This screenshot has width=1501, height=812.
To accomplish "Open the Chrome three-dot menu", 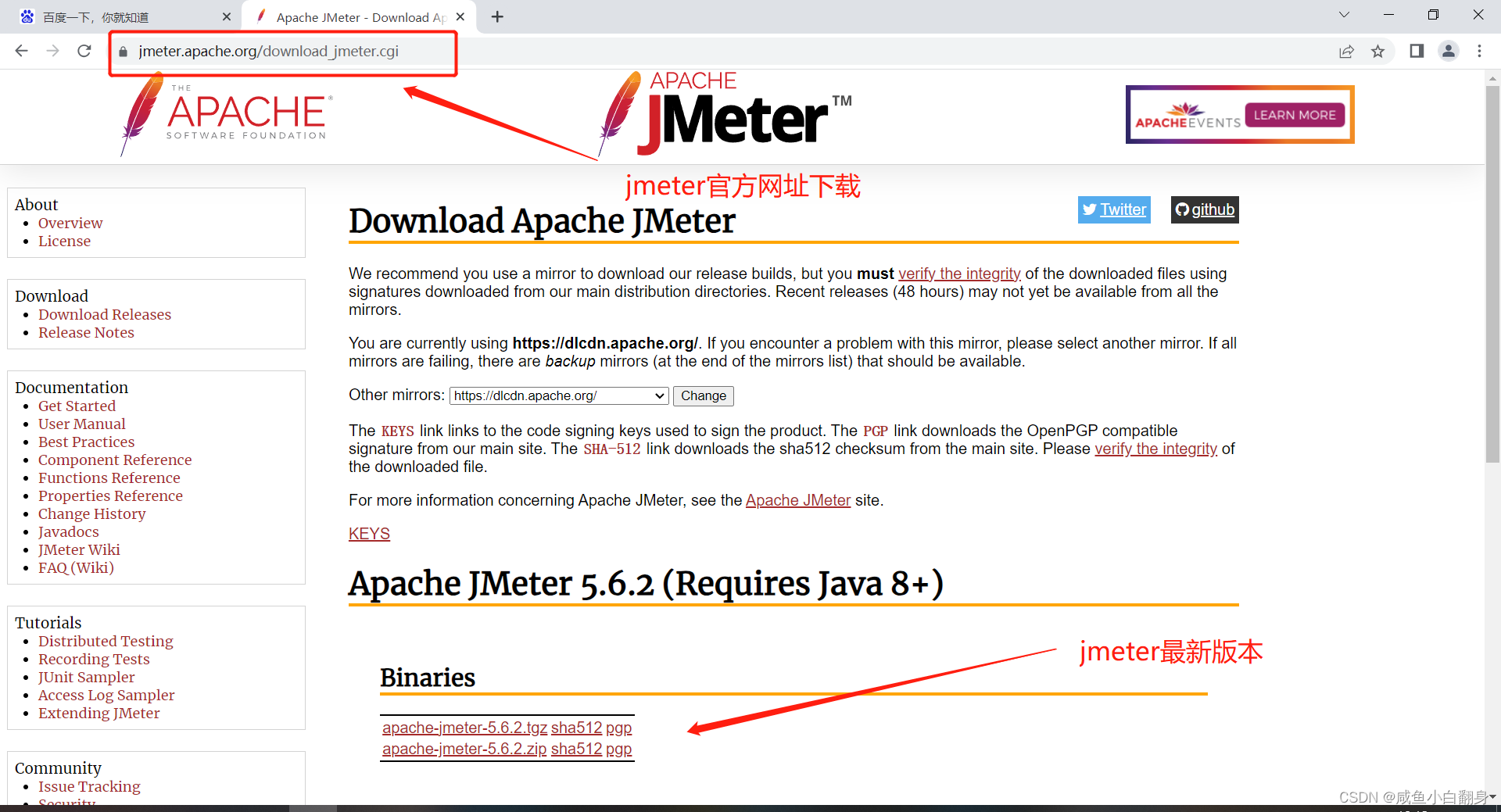I will pos(1479,51).
